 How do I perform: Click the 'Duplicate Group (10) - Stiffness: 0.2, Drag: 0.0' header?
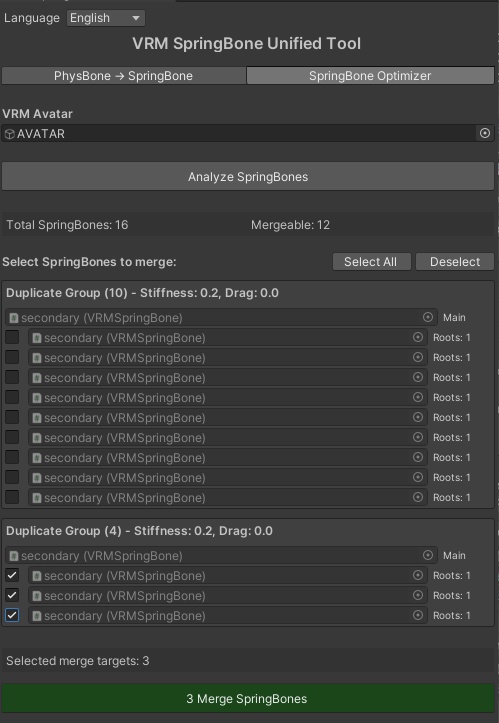143,293
